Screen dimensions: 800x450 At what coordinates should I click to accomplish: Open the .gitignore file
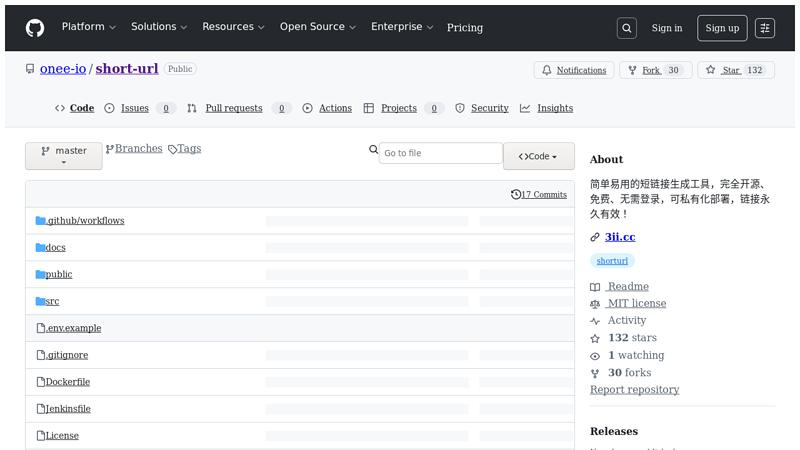(x=67, y=355)
